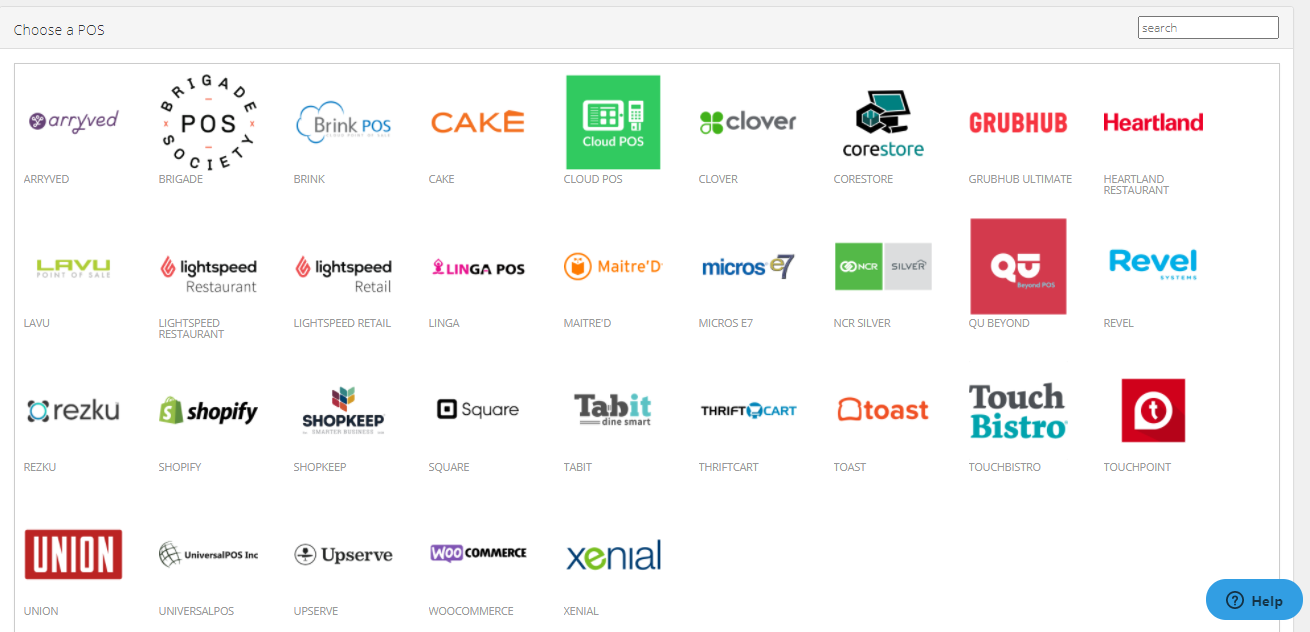Open the Help widget
Viewport: 1310px width, 632px height.
tap(1254, 600)
